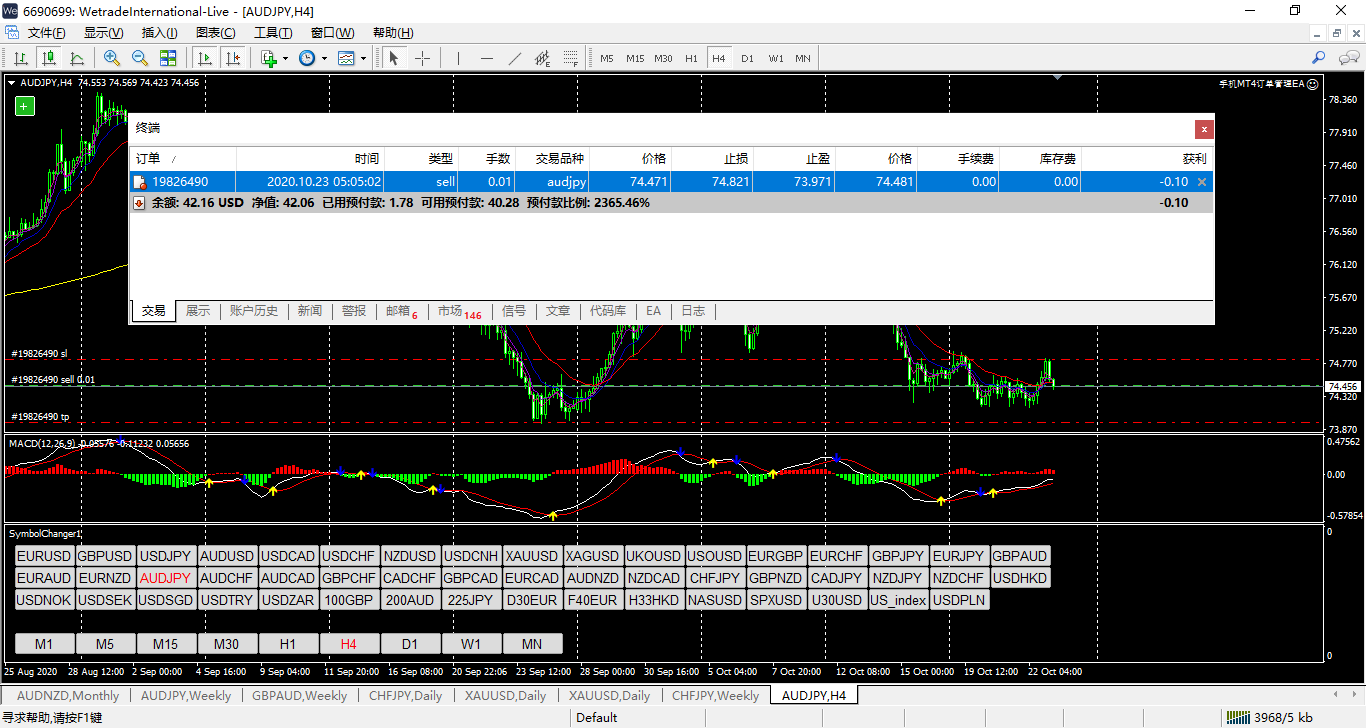Toggle the H4 timeframe toolbar button
1366x728 pixels.
[718, 58]
